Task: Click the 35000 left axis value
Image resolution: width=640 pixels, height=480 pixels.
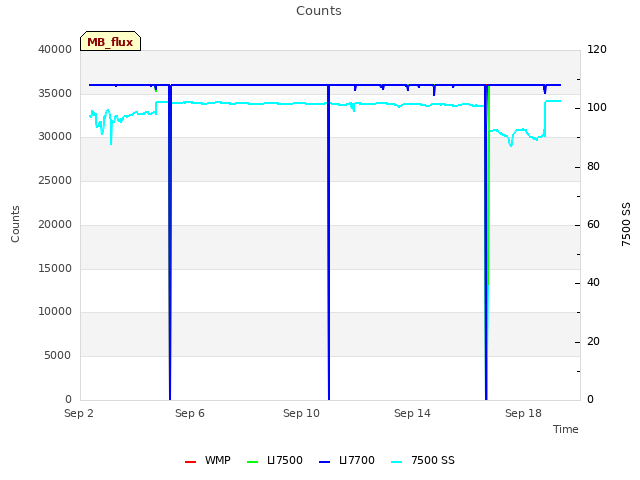Action: [x=55, y=93]
